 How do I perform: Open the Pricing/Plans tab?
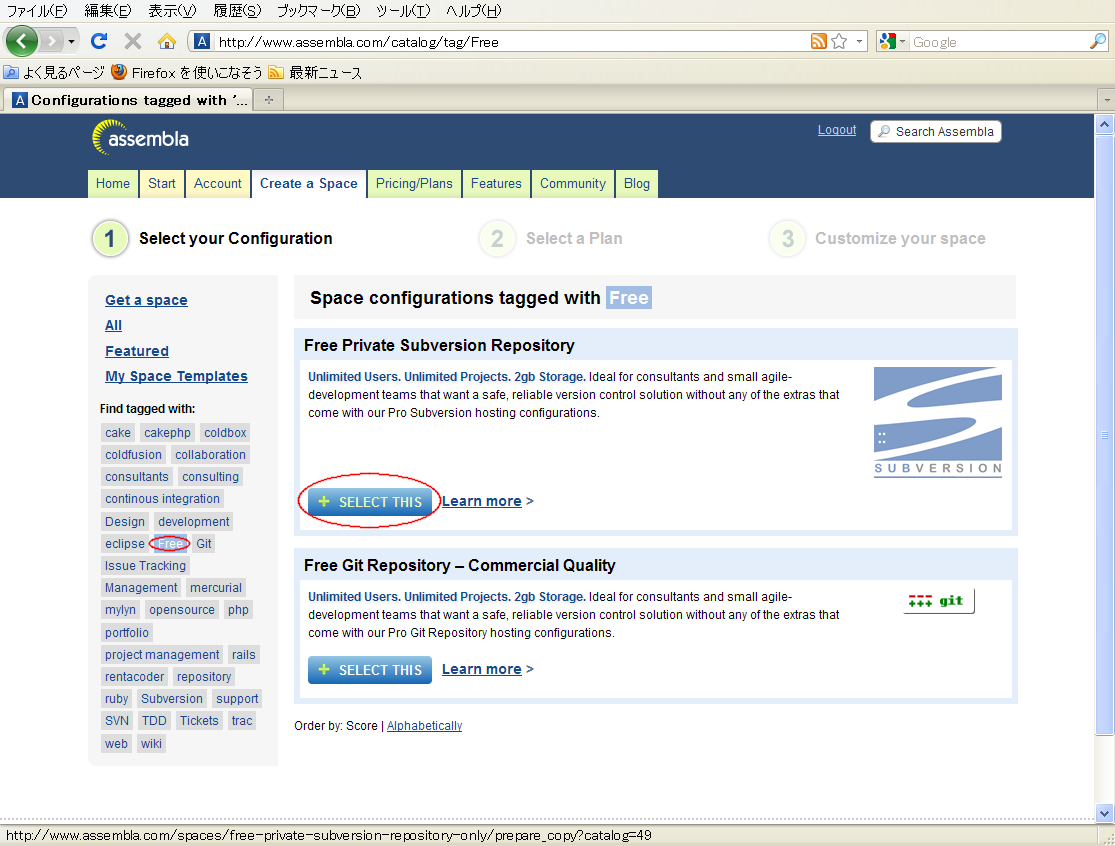coord(414,183)
